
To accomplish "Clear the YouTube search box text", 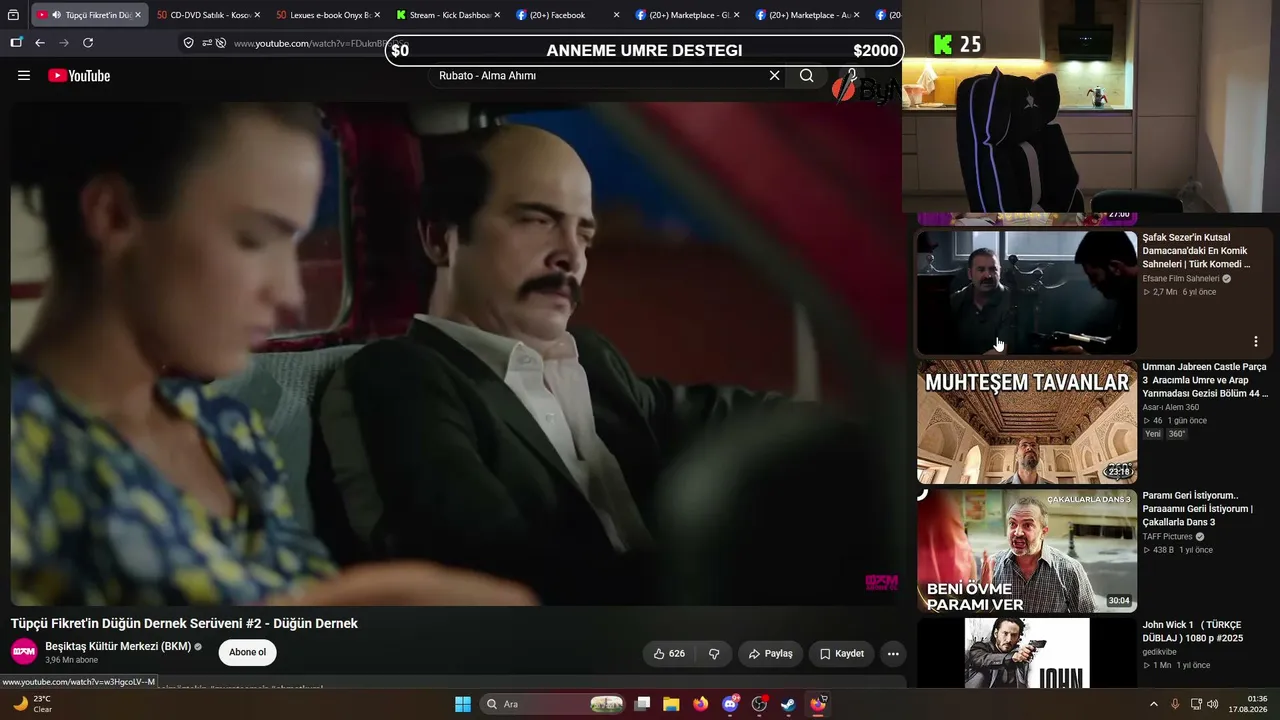I will click(774, 76).
